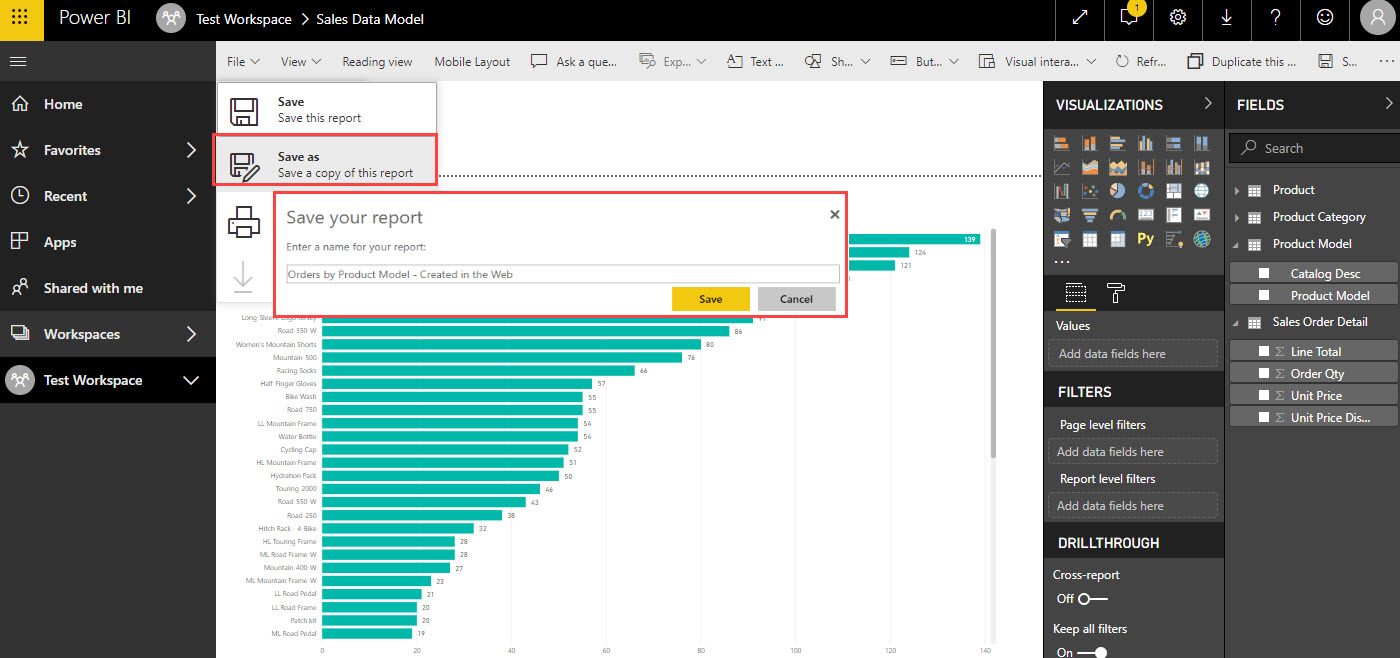Select the matrix visualization
Screen dimensions: 1400x658
point(1118,239)
